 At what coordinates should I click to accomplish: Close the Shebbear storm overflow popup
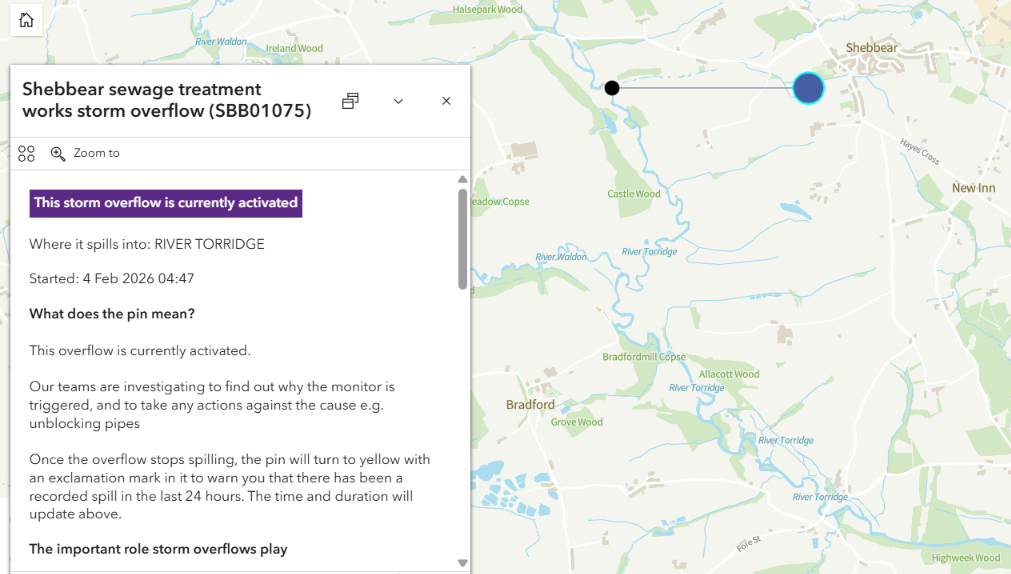446,101
